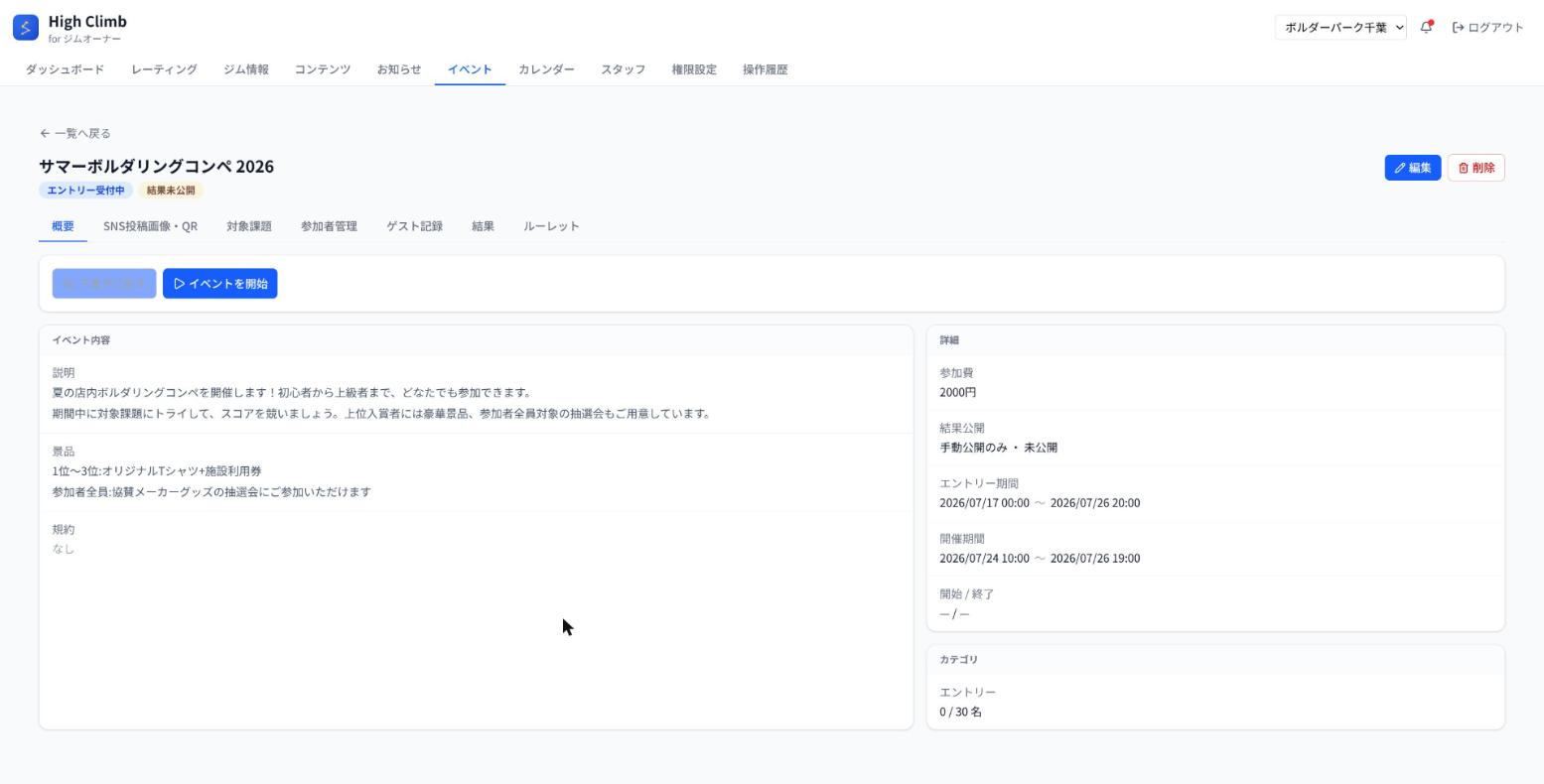Switch to the 参加者管理 tab
The height and width of the screenshot is (784, 1544).
point(329,226)
